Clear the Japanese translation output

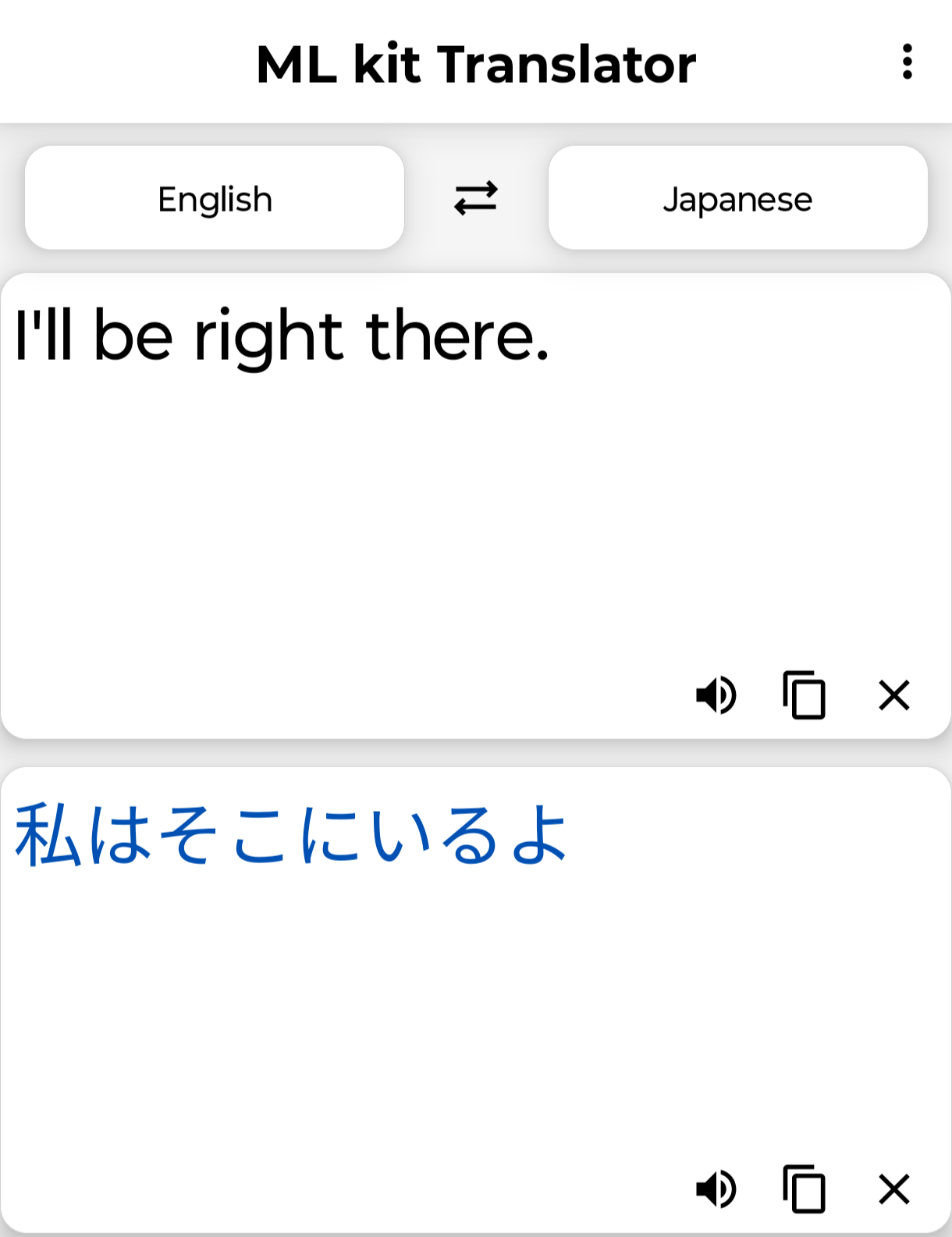coord(893,1189)
